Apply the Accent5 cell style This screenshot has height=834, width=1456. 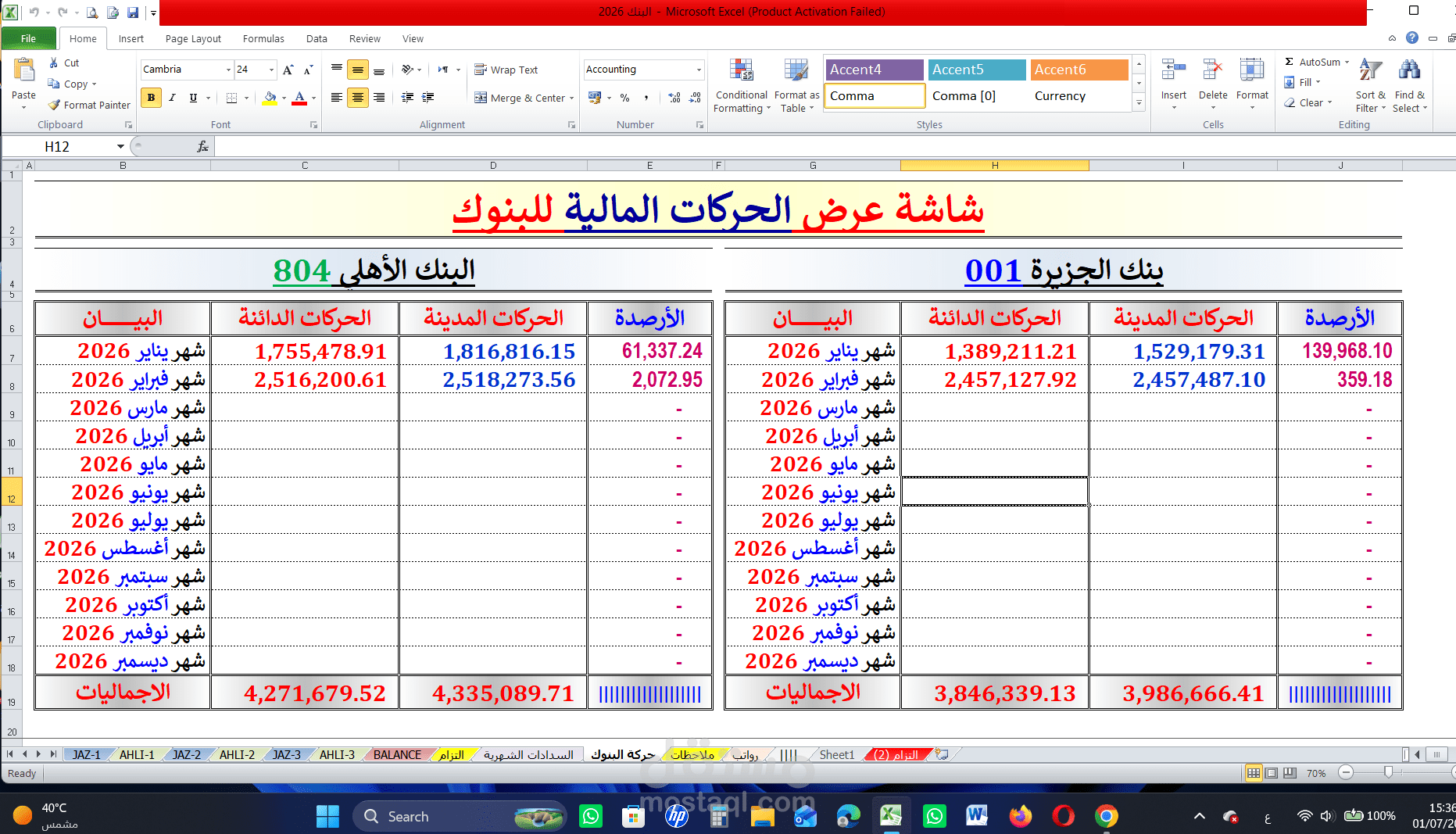[977, 70]
